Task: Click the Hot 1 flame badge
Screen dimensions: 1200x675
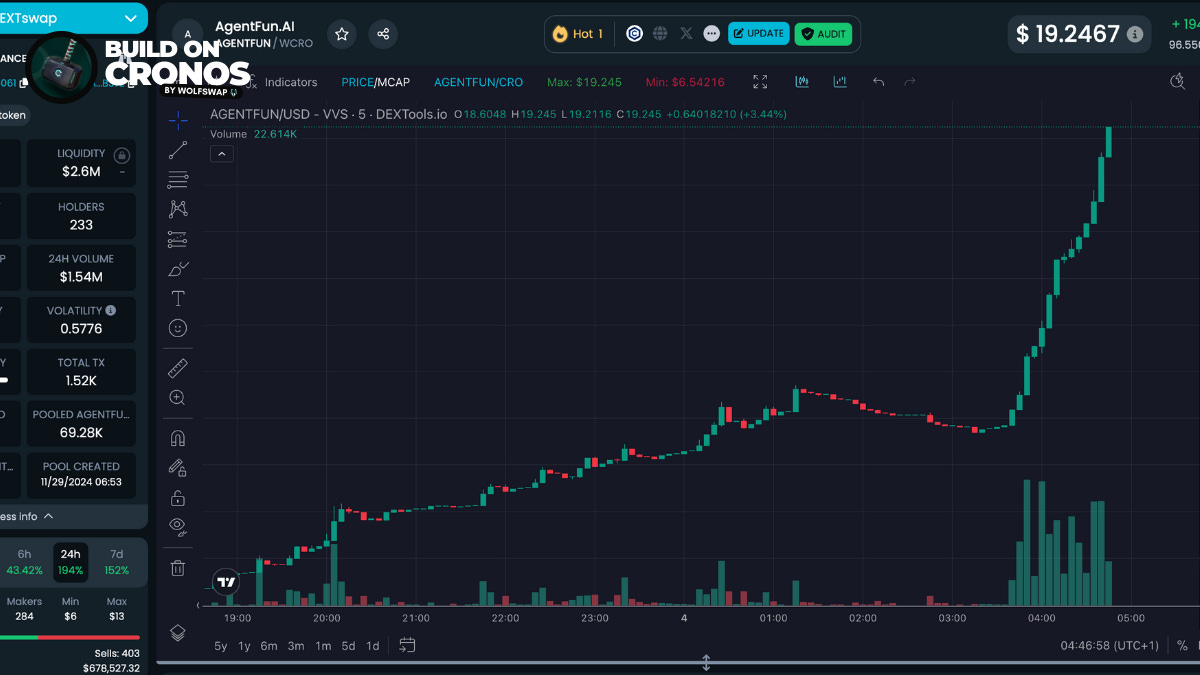Action: pyautogui.click(x=578, y=34)
